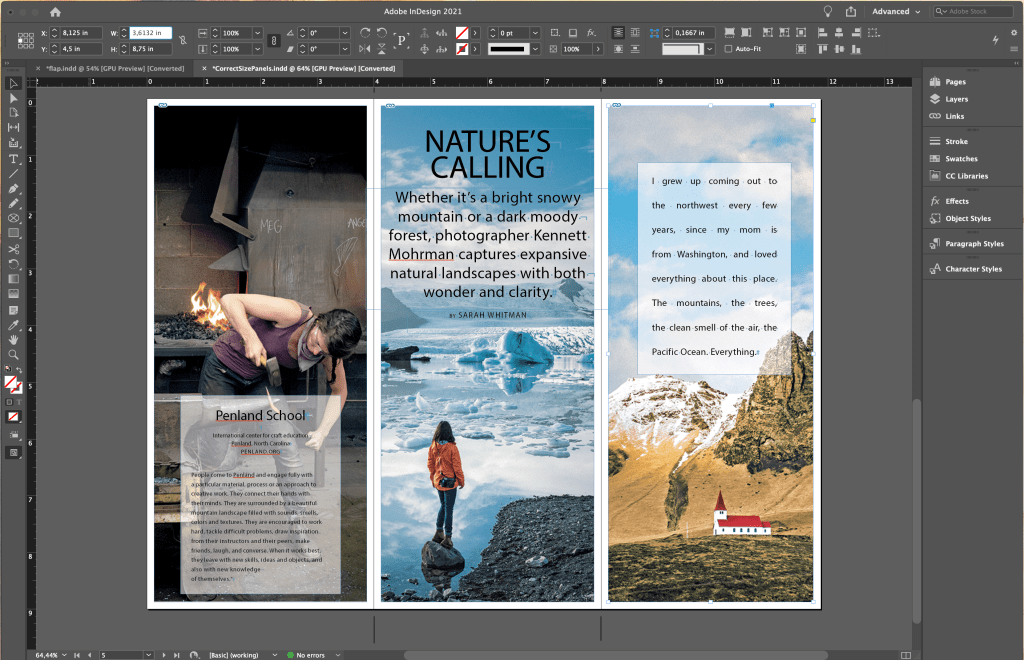The height and width of the screenshot is (660, 1024).
Task: Select the Zoom tool in toolbox
Action: click(14, 355)
